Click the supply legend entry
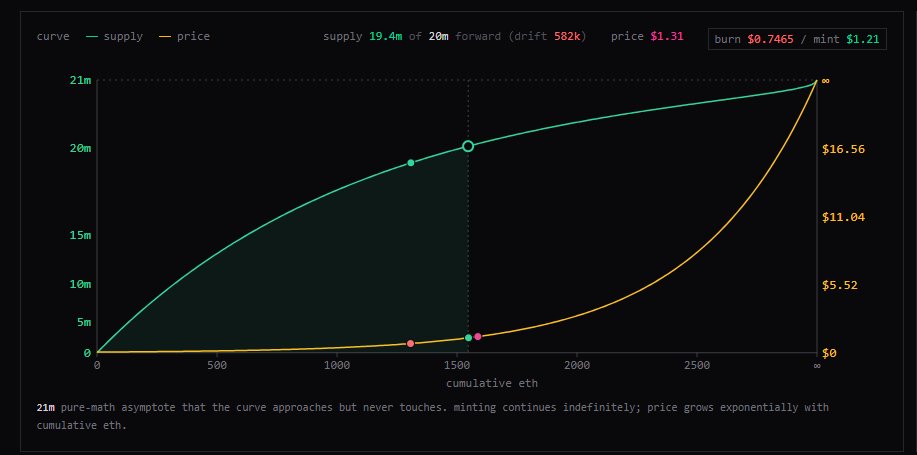Screen dimensions: 917x455 click(114, 36)
